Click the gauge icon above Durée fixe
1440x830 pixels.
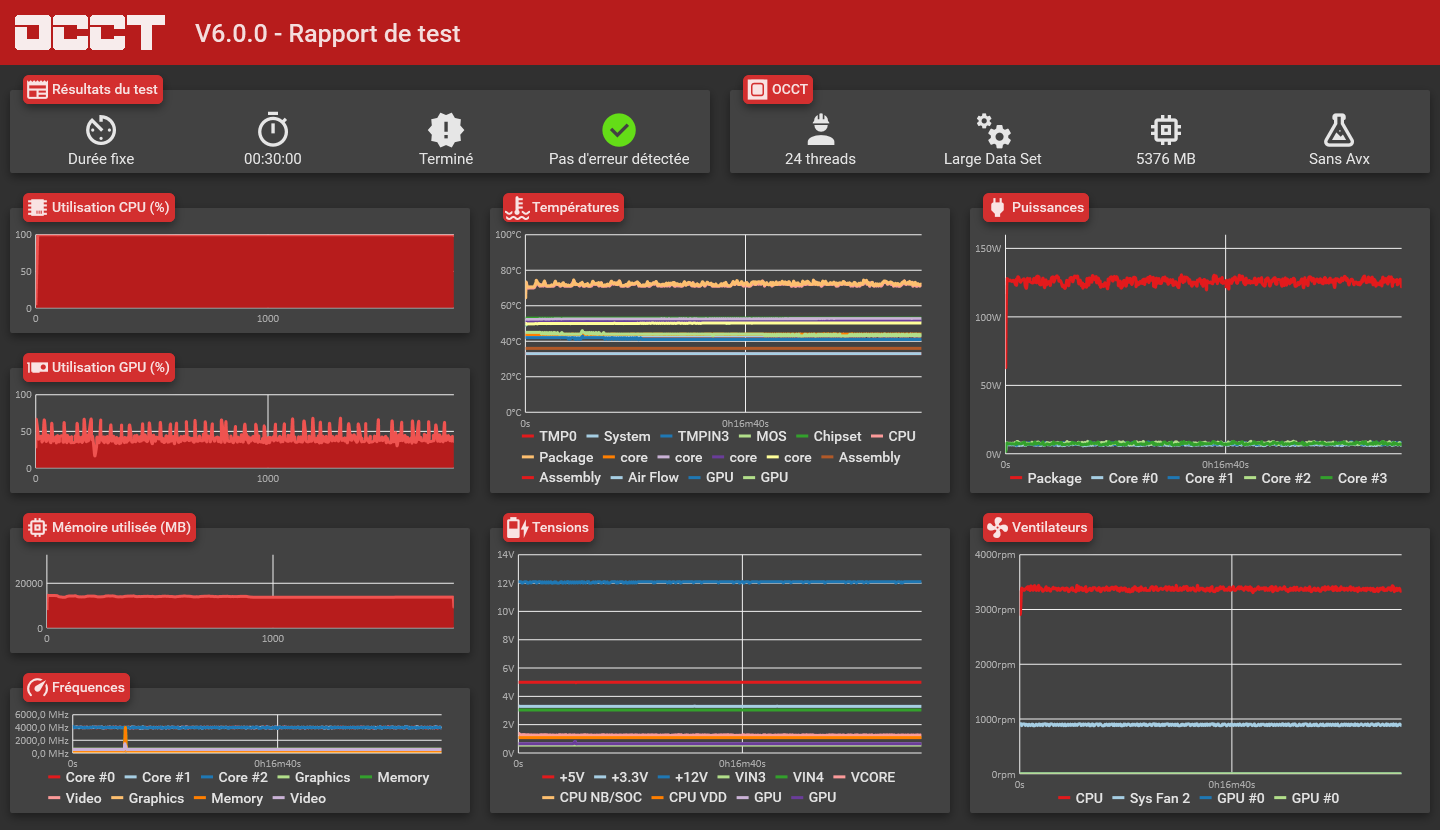[101, 129]
